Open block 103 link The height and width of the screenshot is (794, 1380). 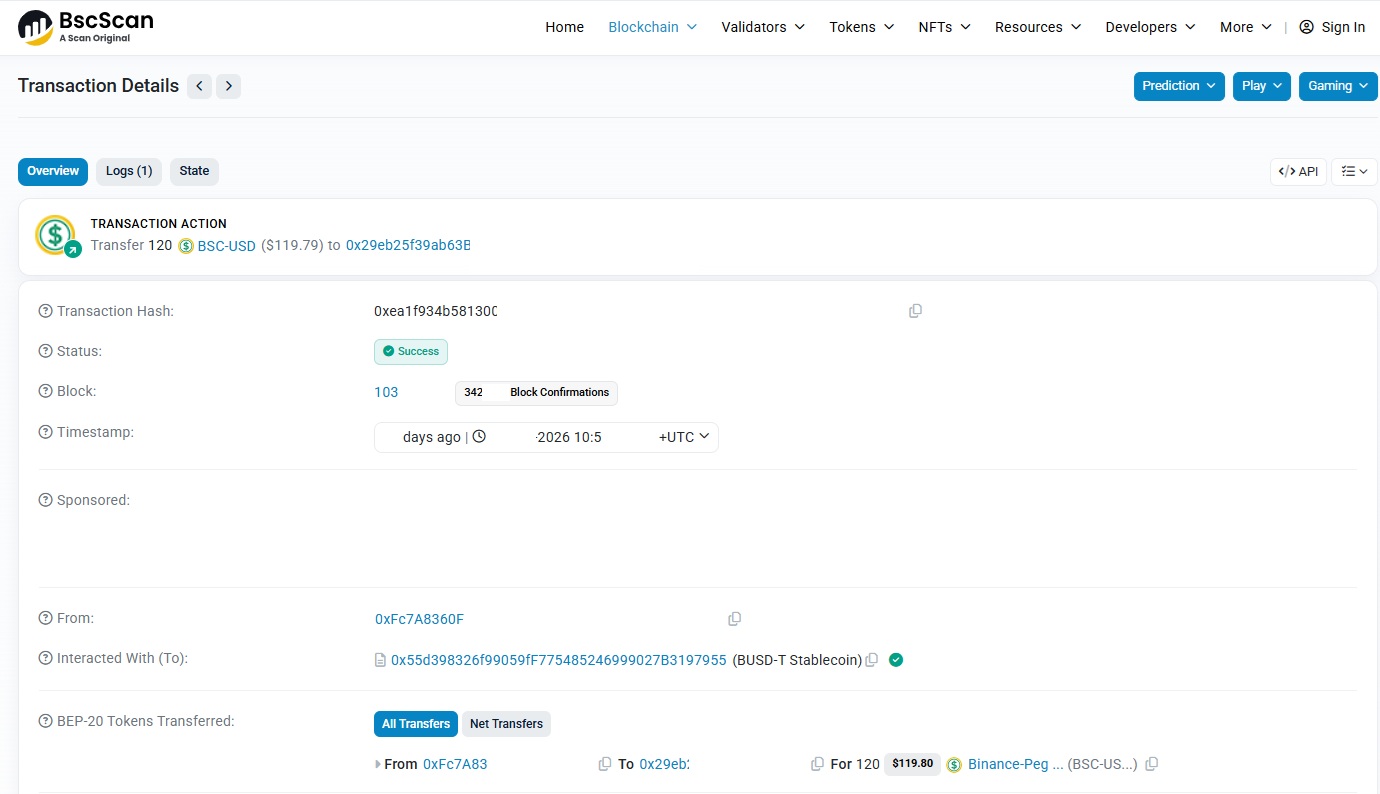coord(386,392)
